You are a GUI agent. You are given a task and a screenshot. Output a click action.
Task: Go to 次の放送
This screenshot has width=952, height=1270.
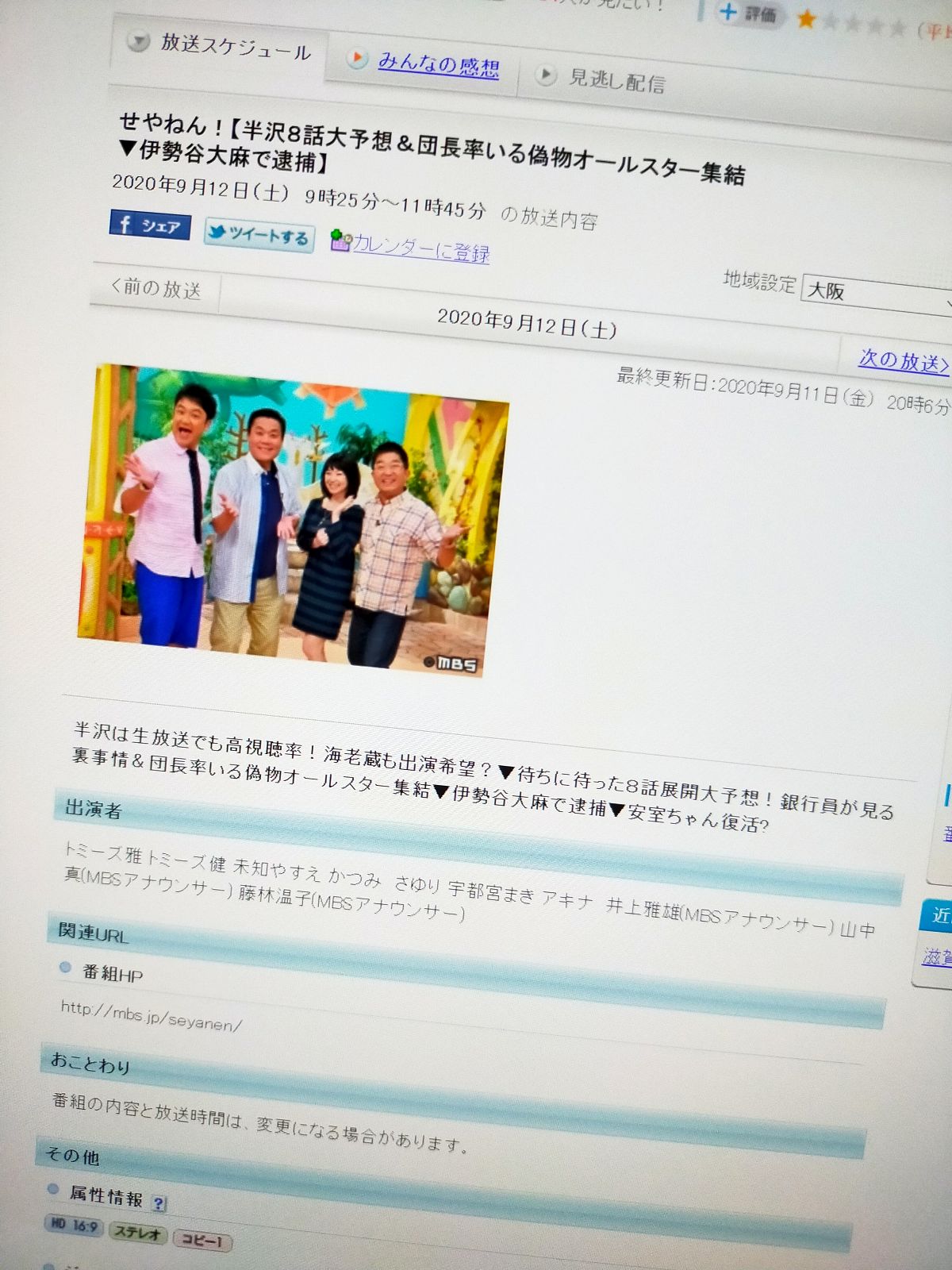coord(904,361)
